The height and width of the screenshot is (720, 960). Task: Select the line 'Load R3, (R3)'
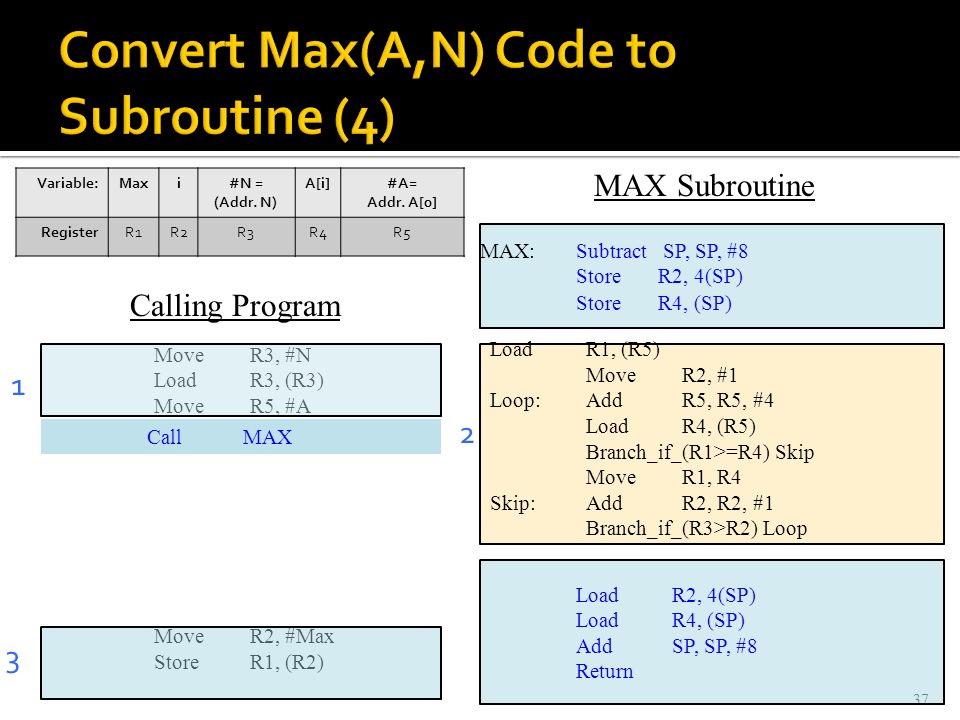239,380
